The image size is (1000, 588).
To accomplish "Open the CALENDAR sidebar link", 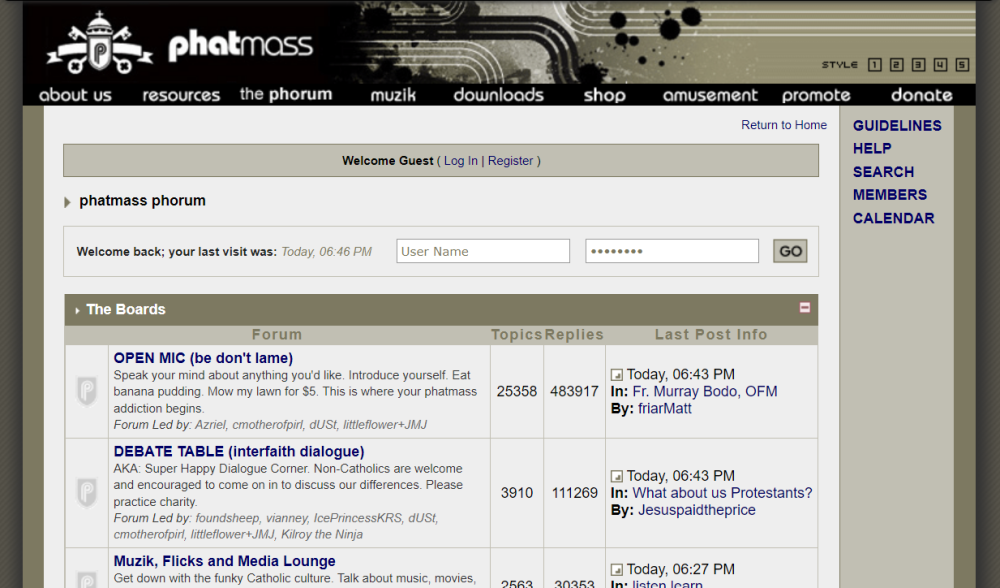I will tap(893, 218).
